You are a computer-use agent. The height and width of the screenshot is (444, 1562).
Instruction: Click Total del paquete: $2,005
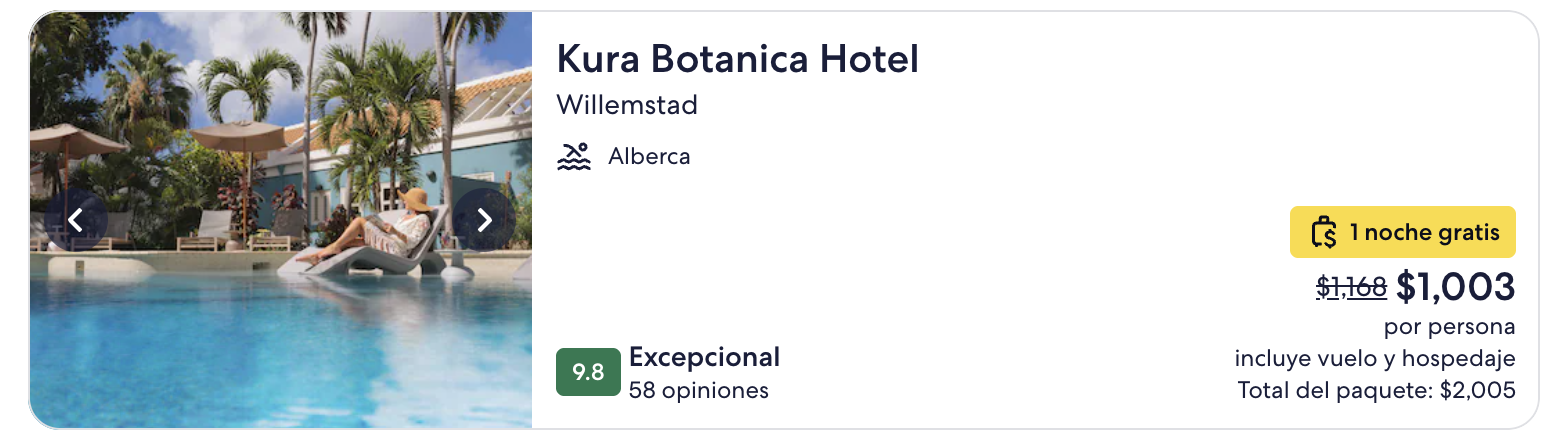tap(1376, 391)
